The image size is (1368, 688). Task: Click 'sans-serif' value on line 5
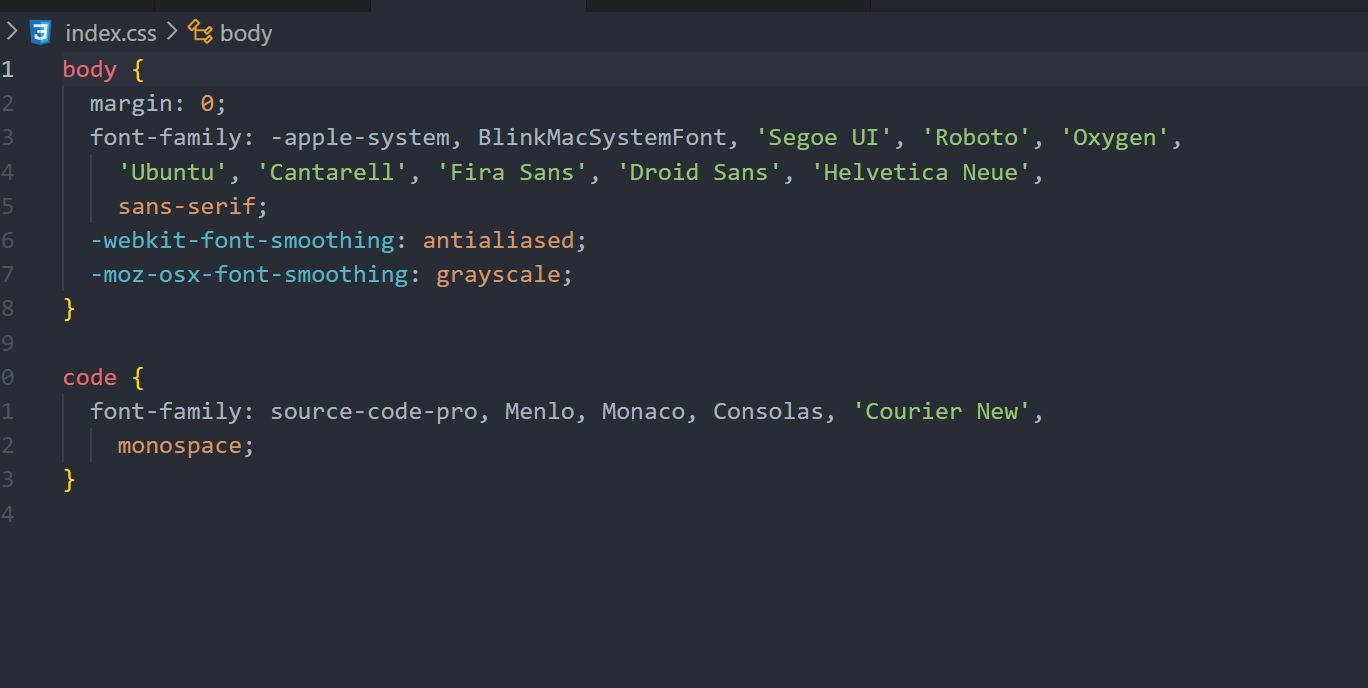tap(187, 206)
